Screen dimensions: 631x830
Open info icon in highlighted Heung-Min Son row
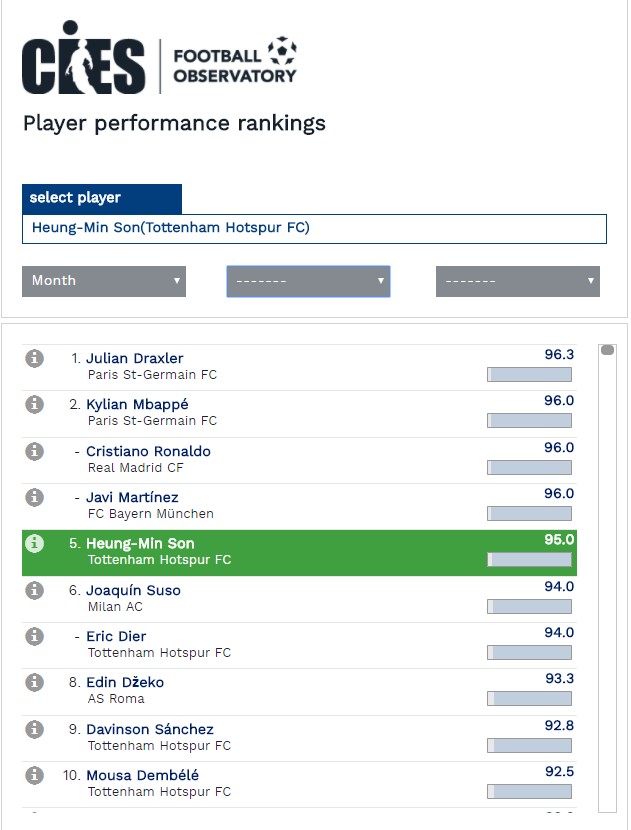pyautogui.click(x=34, y=544)
